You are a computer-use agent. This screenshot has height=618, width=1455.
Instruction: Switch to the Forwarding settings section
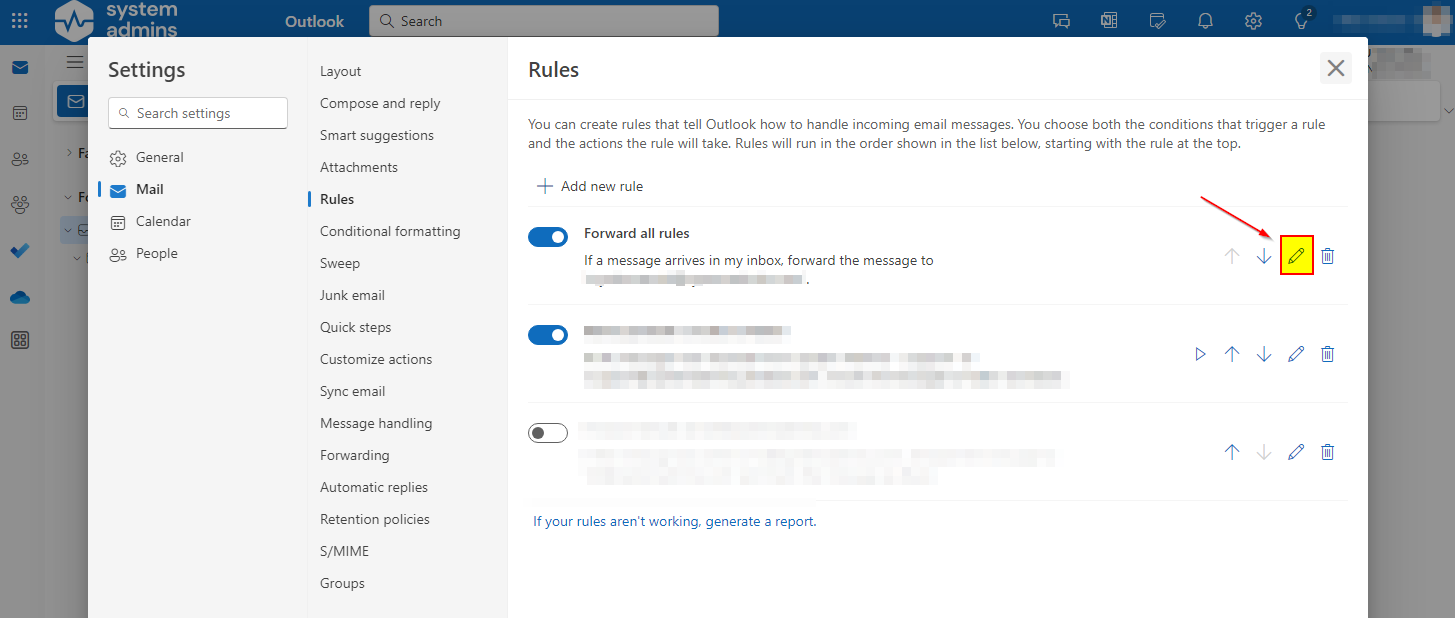(x=354, y=455)
